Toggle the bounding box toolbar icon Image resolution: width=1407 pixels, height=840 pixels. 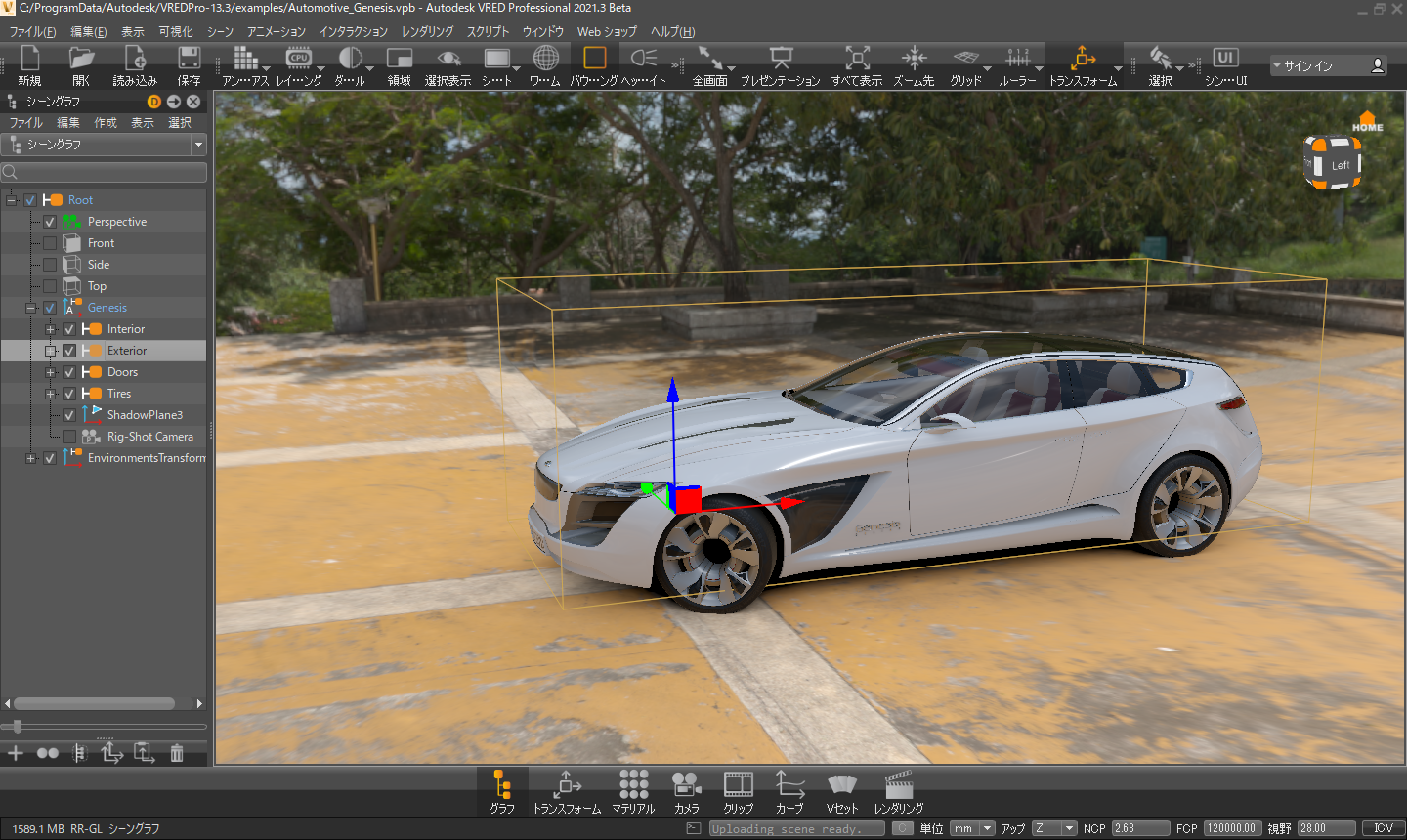click(594, 65)
